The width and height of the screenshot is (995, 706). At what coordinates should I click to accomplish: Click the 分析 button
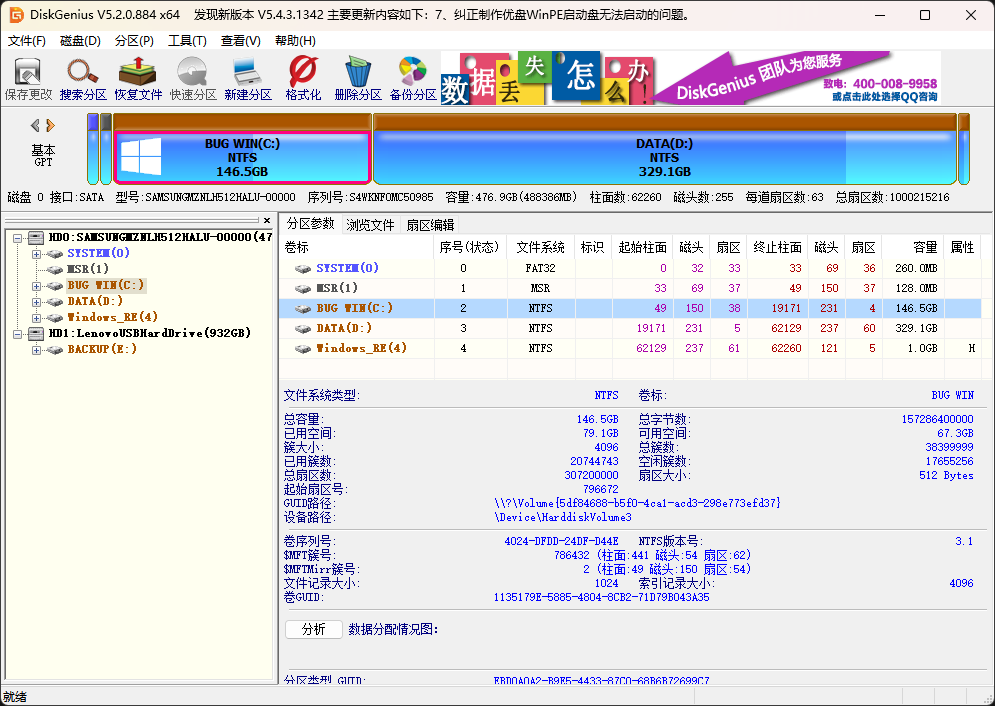313,629
